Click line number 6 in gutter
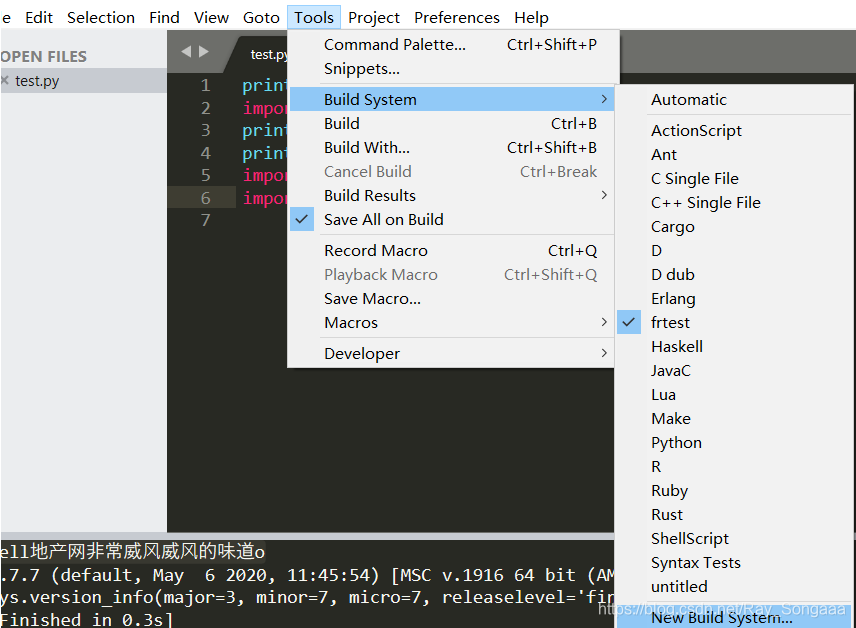 [x=205, y=198]
